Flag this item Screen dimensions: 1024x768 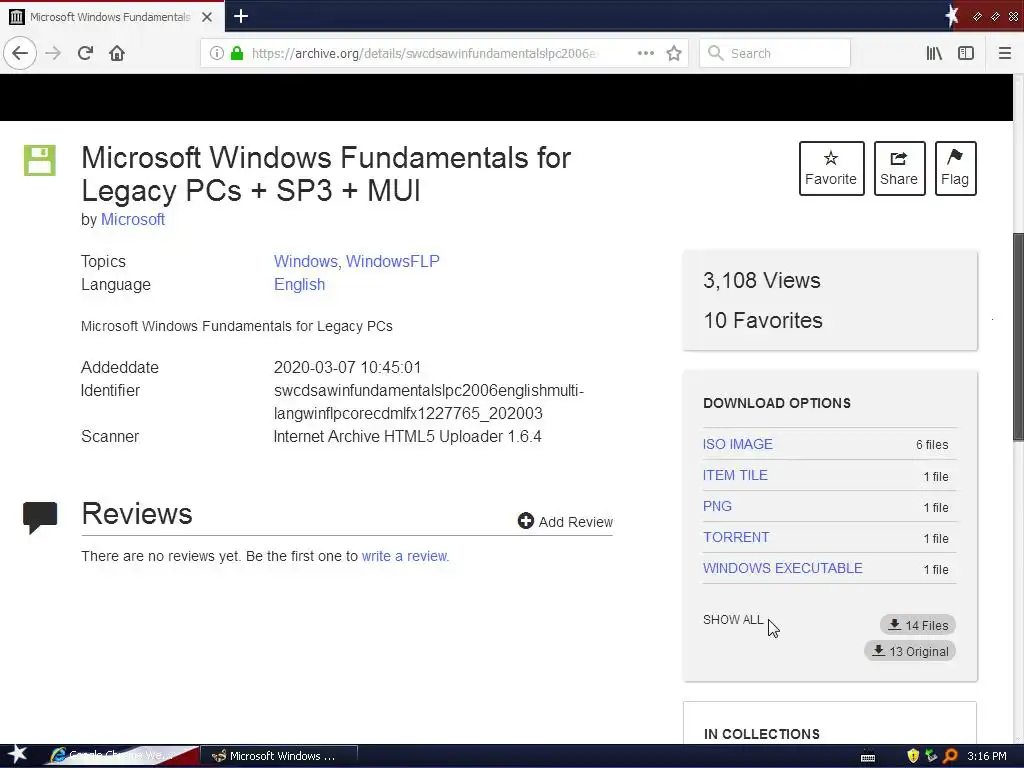click(955, 168)
